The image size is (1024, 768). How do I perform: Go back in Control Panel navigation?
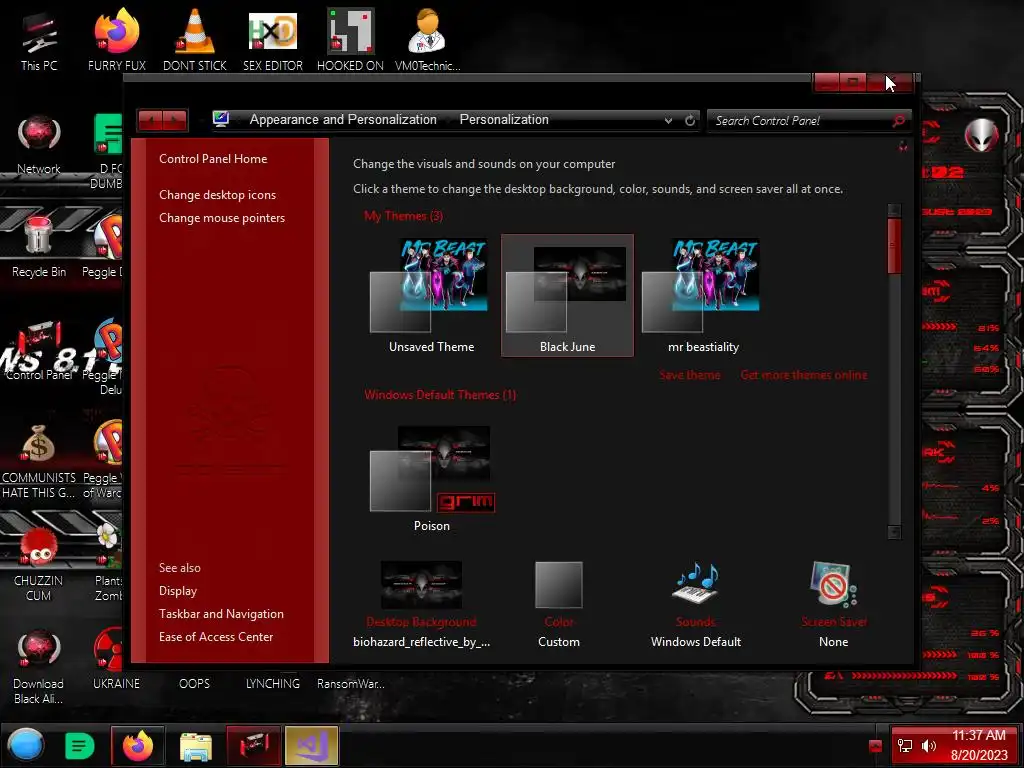151,120
